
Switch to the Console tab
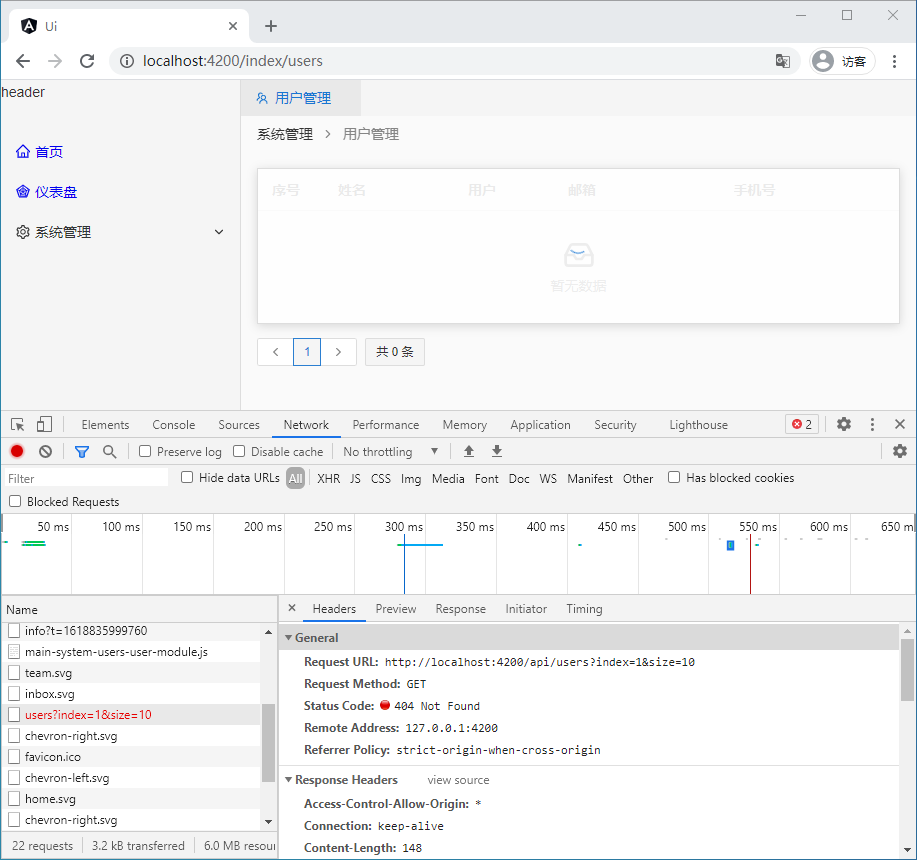pos(173,425)
